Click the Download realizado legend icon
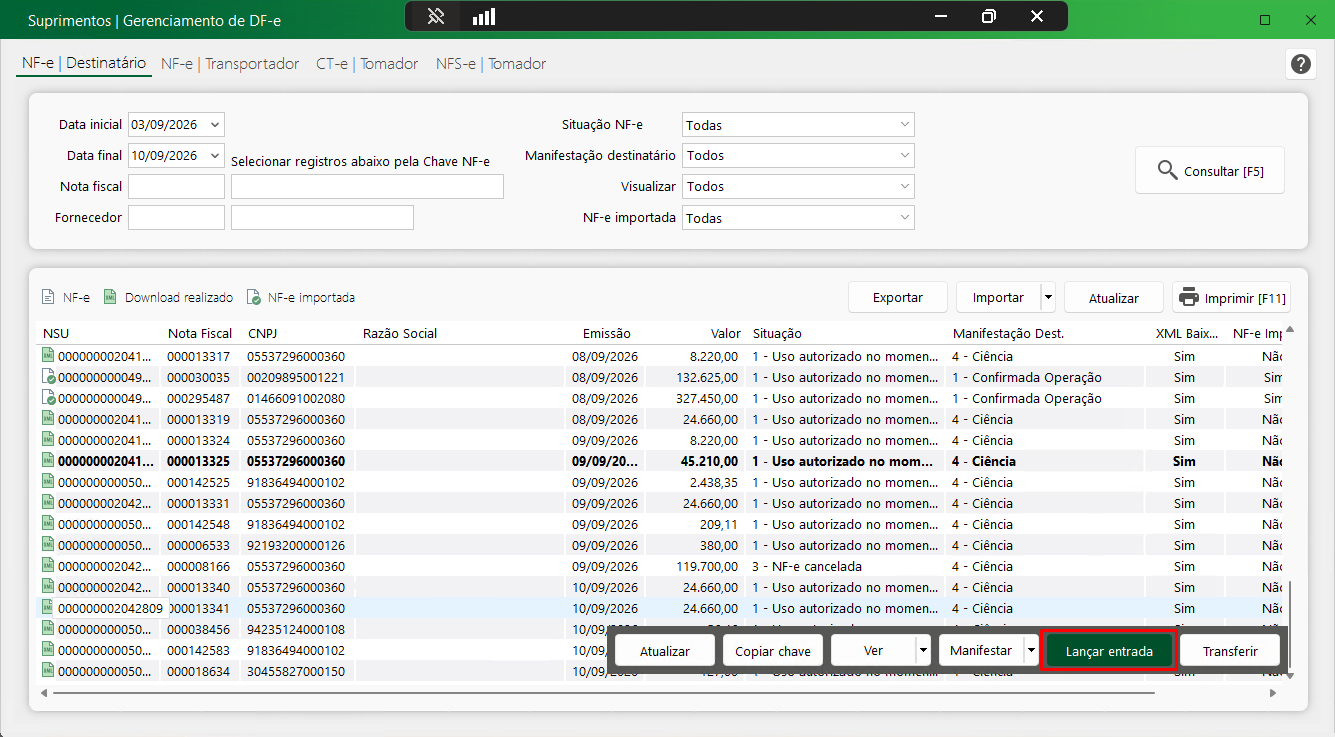 [111, 297]
